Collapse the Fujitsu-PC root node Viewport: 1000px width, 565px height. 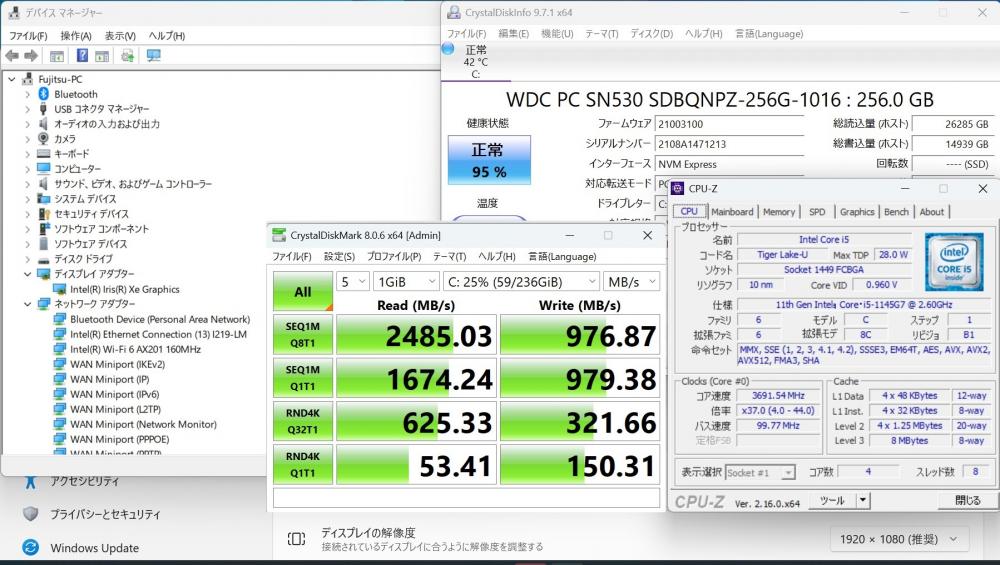click(x=11, y=79)
